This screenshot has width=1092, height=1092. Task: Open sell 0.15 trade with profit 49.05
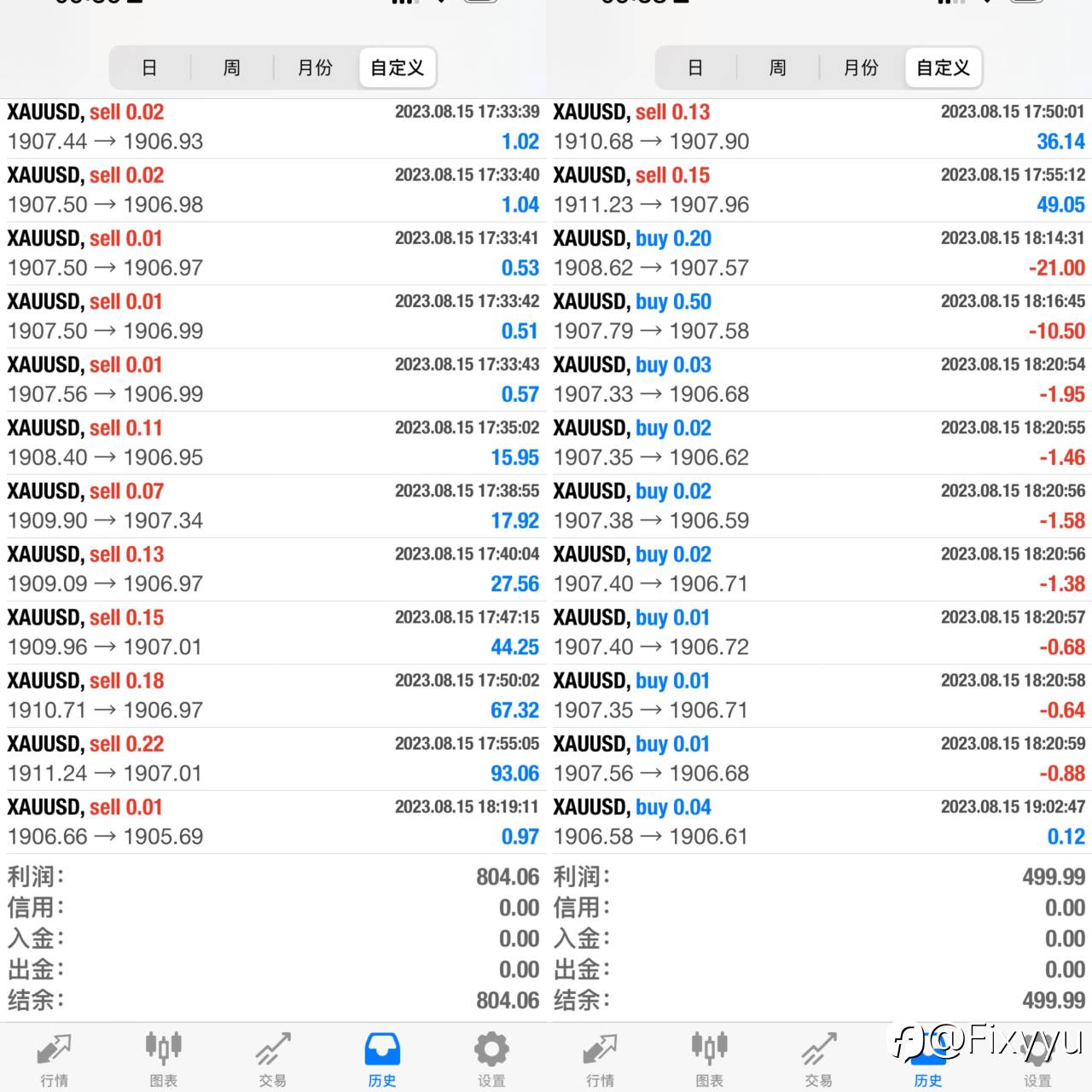(819, 190)
